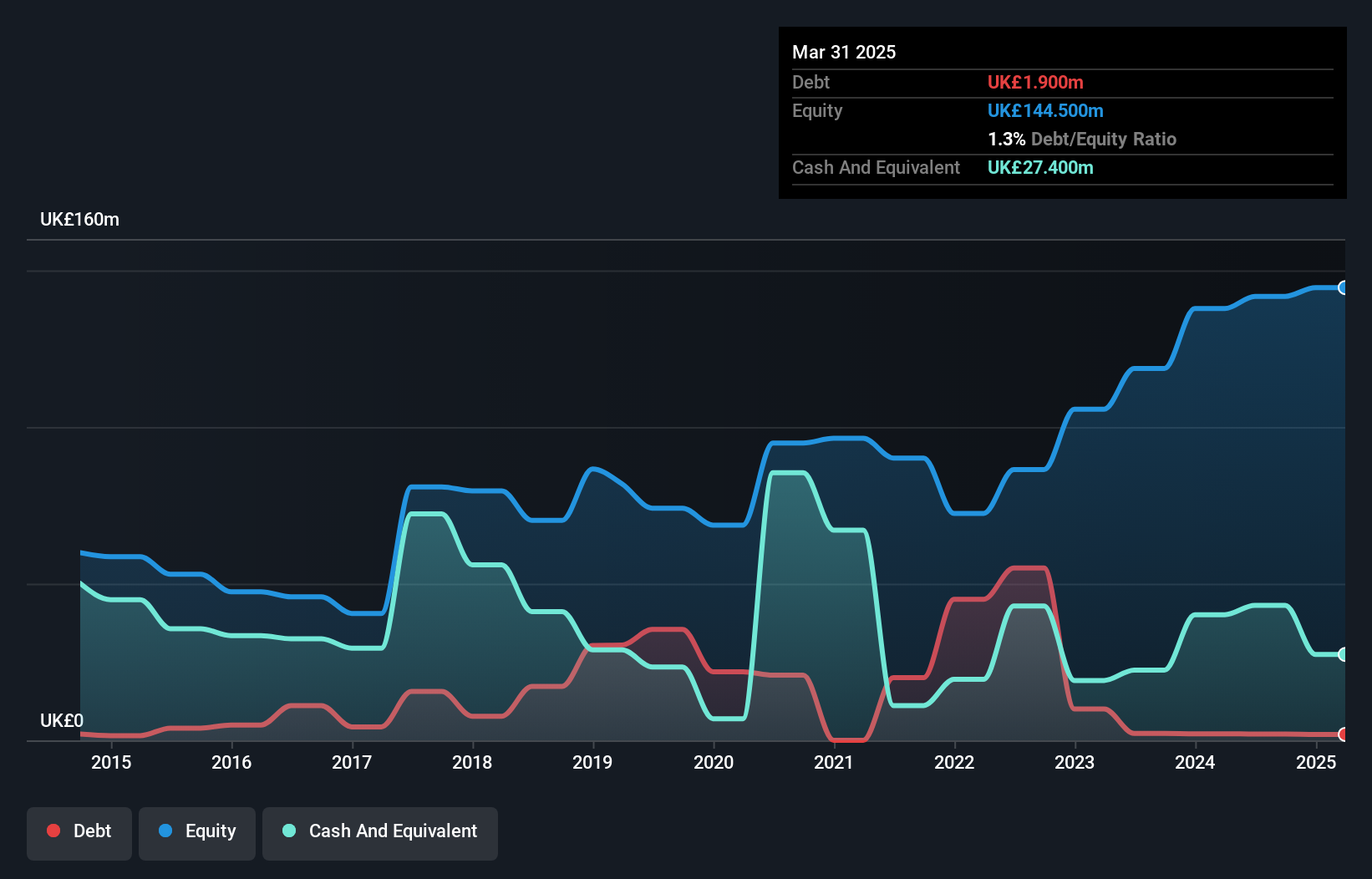Click the 2023 x-axis label
1372x879 pixels.
point(1075,762)
